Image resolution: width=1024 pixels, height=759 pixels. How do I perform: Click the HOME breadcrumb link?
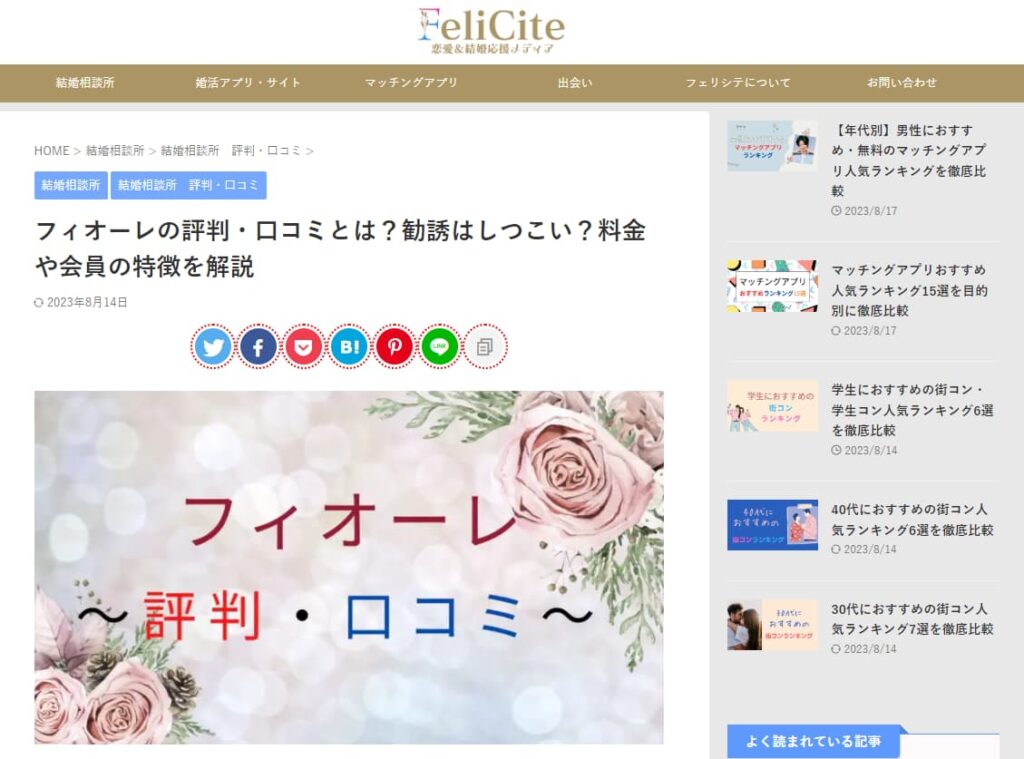click(x=52, y=151)
